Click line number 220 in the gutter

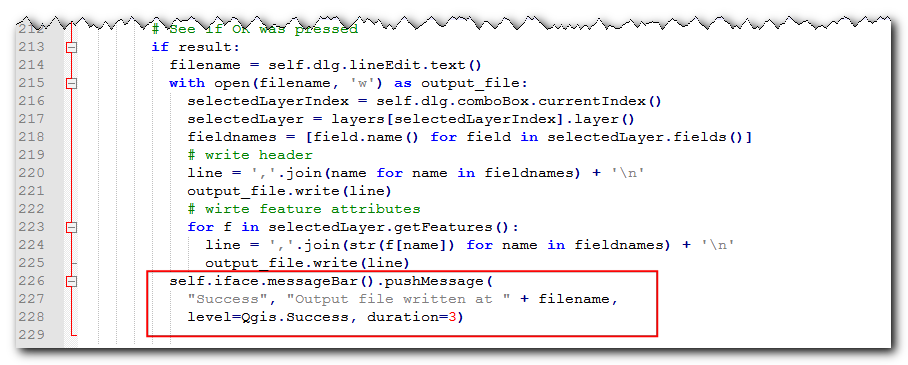point(31,173)
